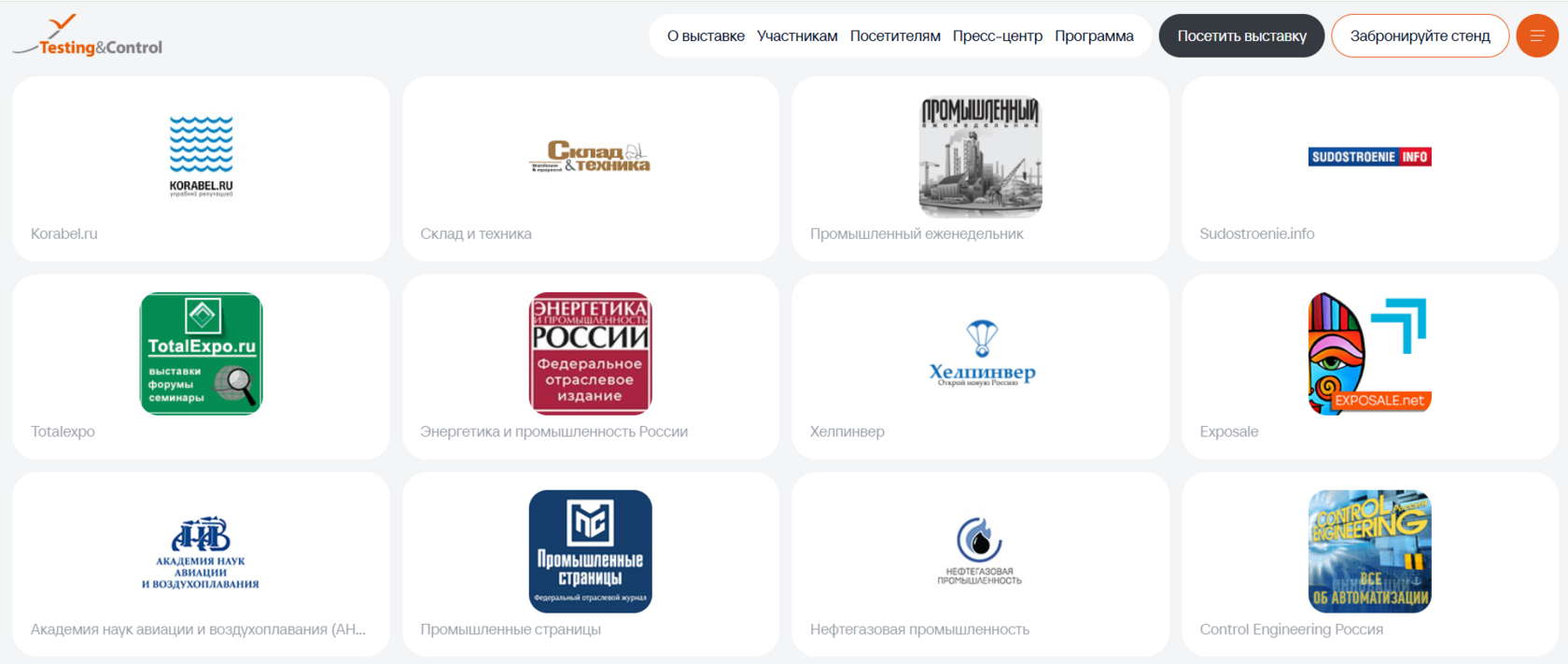Image resolution: width=1568 pixels, height=664 pixels.
Task: Click the Посетить выставку button
Action: [x=1241, y=35]
